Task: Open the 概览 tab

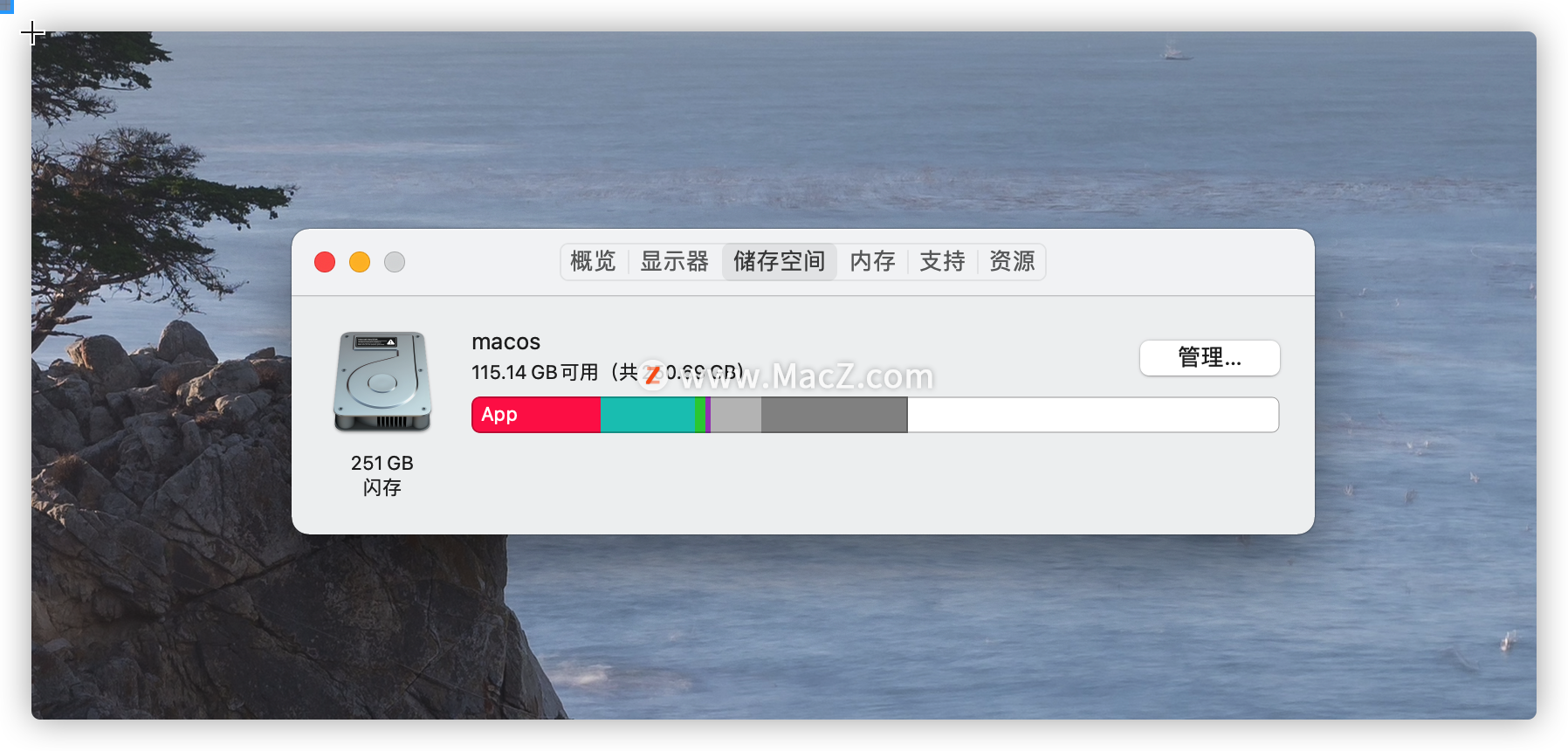Action: click(594, 261)
